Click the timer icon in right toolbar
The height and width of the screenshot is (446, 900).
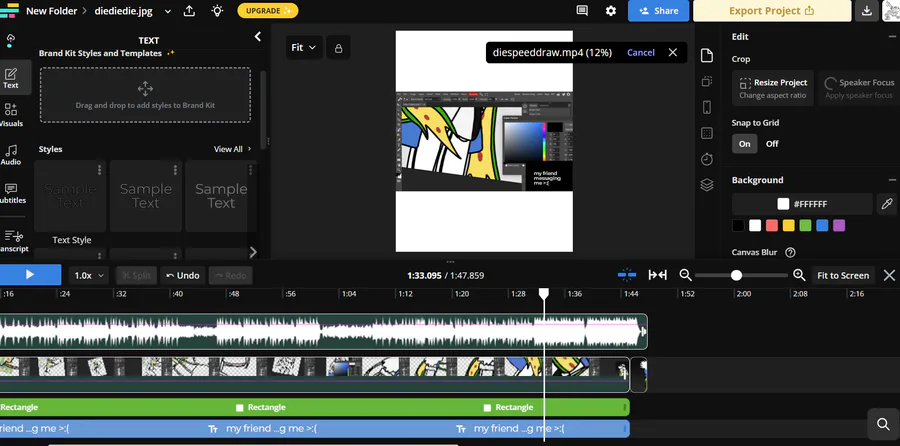707,159
